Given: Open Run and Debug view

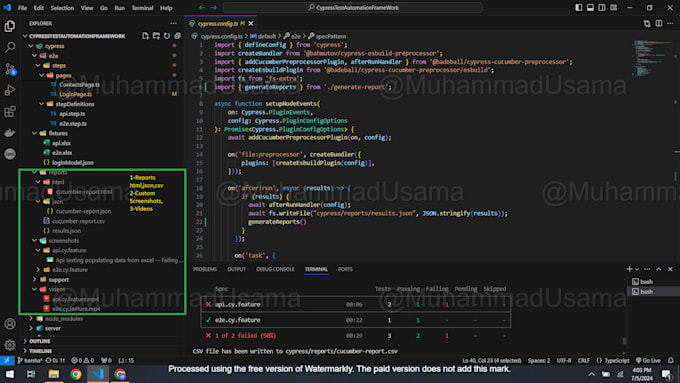Looking at the screenshot, I should [x=10, y=90].
